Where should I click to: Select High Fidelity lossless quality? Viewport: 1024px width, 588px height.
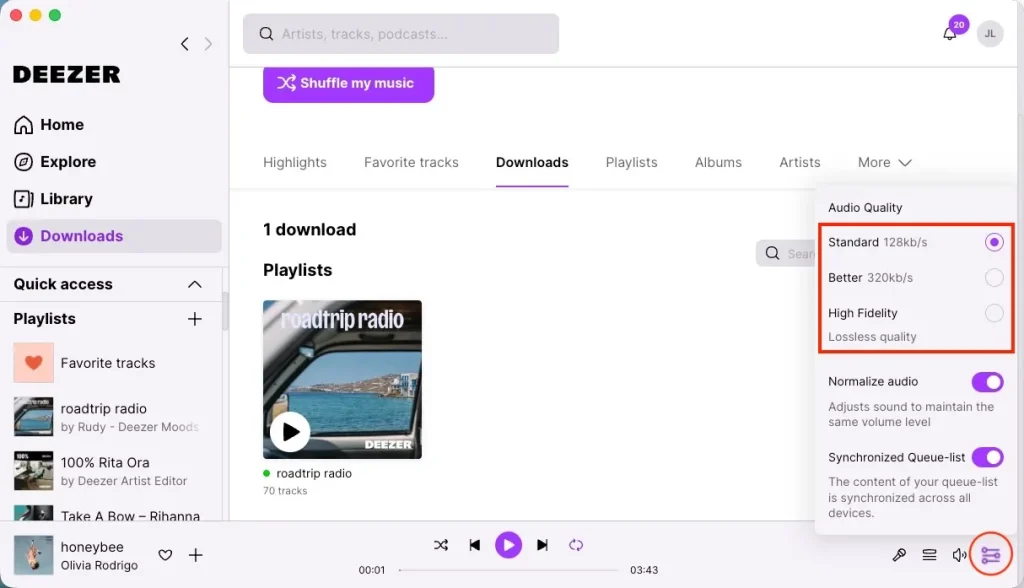tap(994, 313)
